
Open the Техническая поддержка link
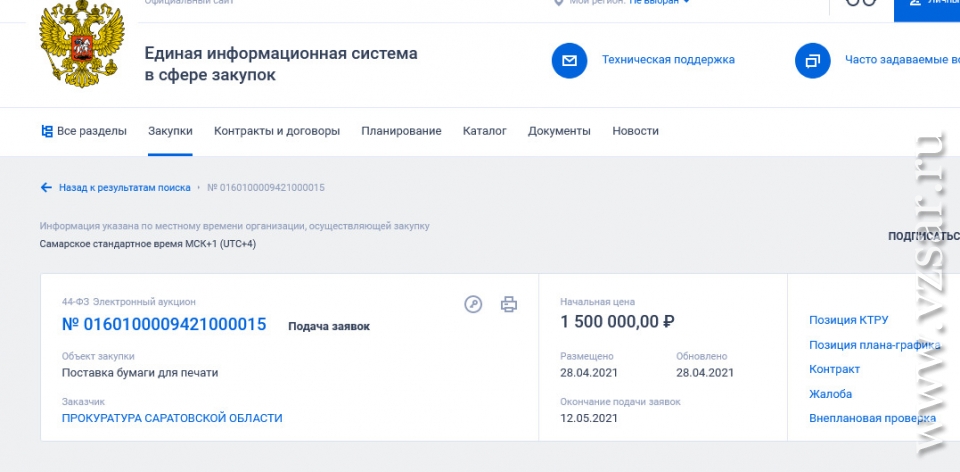coord(668,59)
